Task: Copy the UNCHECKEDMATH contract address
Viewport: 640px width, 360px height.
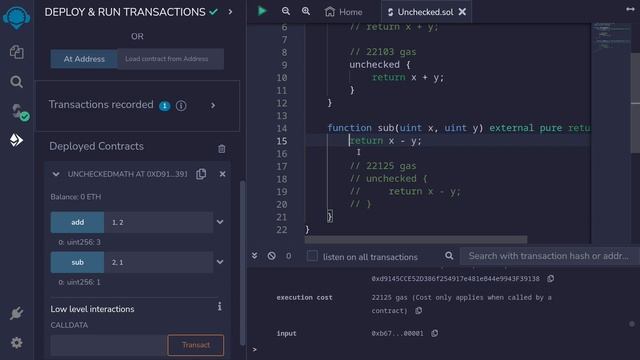Action: point(201,174)
